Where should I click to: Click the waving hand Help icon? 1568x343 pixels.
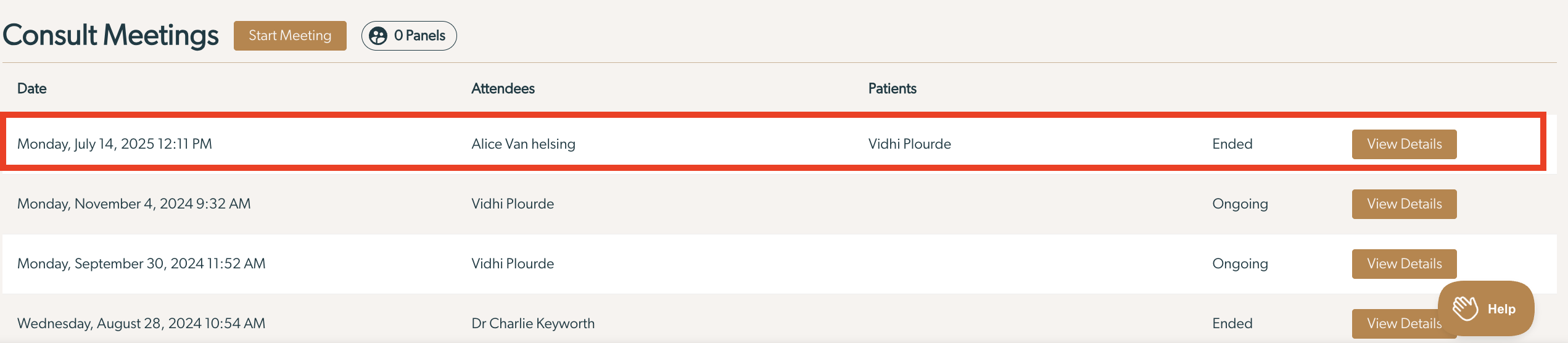point(1465,308)
